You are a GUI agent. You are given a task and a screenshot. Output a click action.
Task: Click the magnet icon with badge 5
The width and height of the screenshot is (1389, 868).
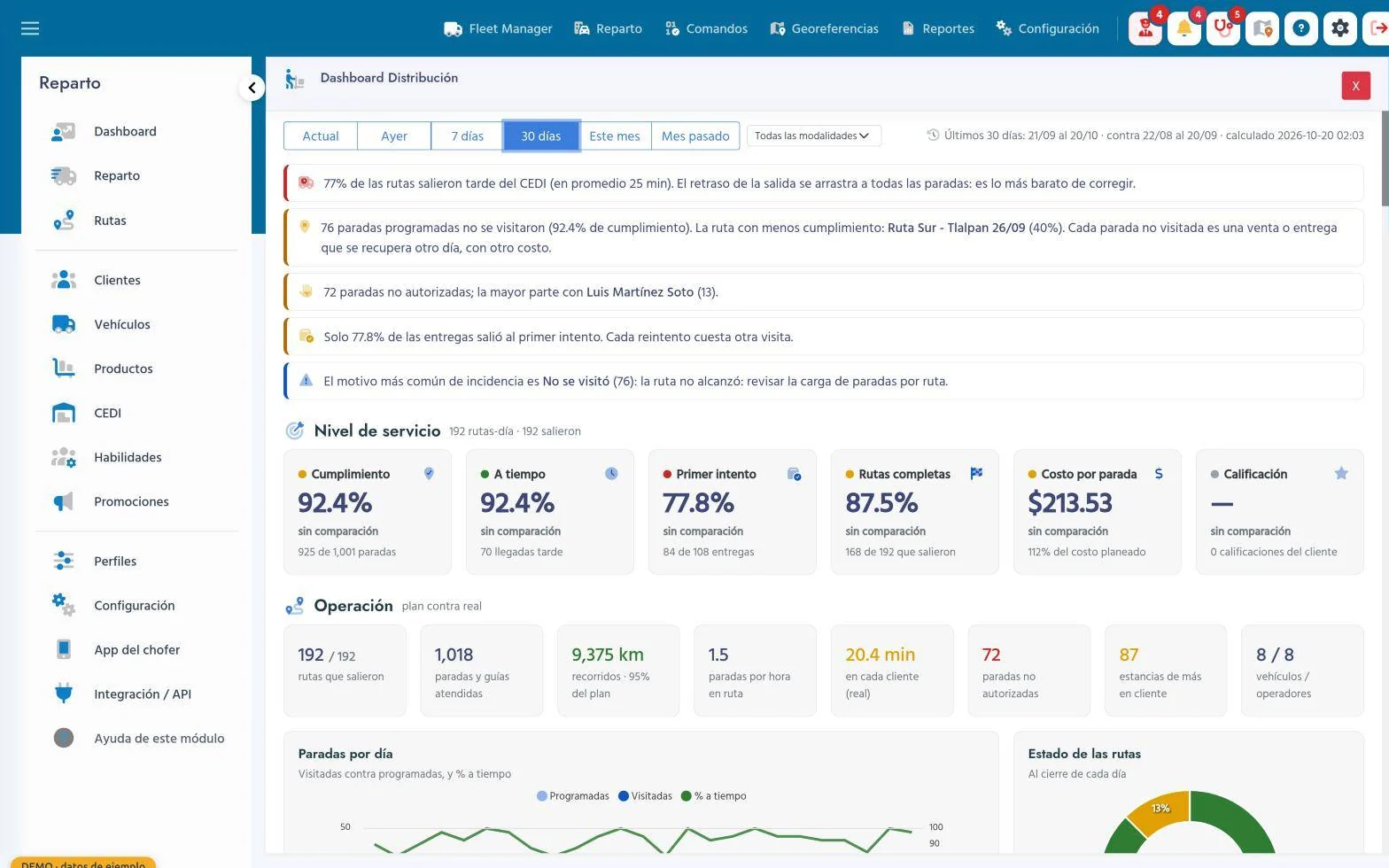(x=1223, y=28)
